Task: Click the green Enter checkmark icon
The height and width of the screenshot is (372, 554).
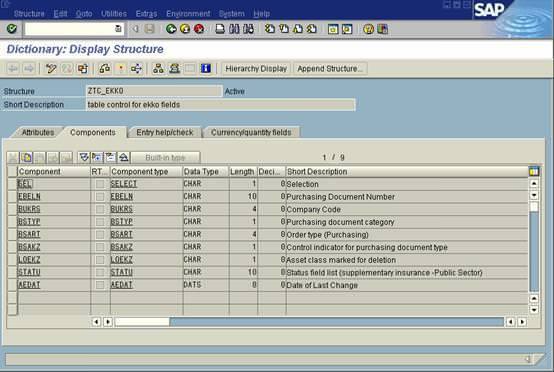Action: [12, 29]
